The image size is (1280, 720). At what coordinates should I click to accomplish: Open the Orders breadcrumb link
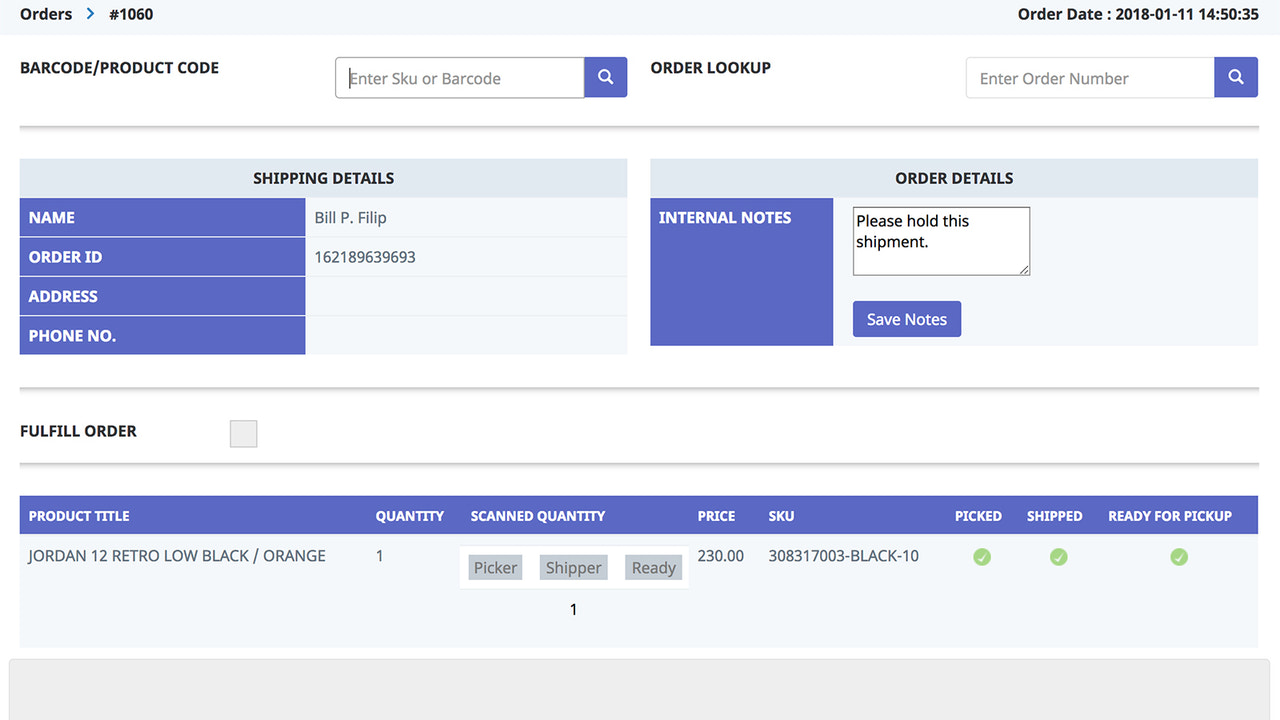(x=44, y=14)
